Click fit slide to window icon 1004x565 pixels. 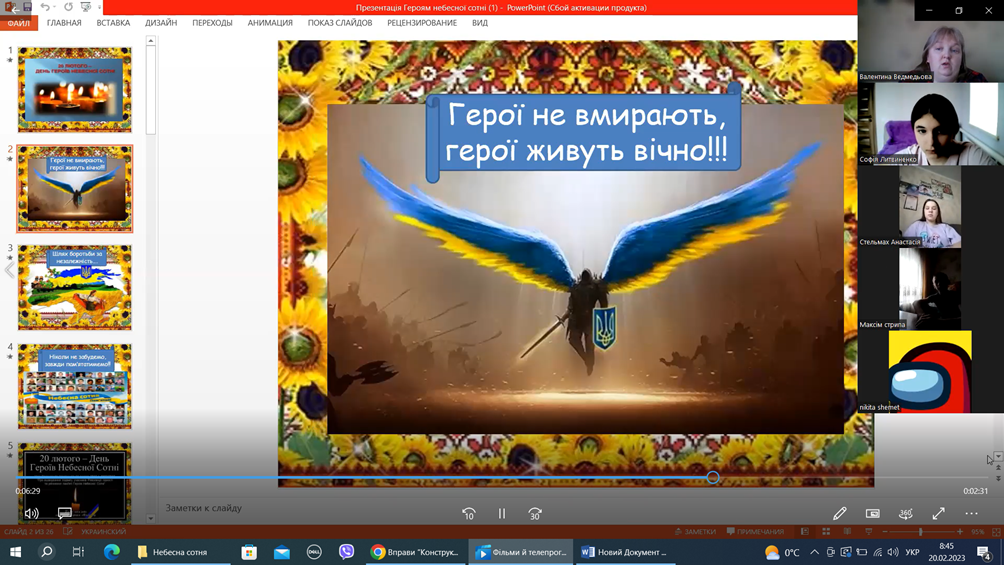996,532
